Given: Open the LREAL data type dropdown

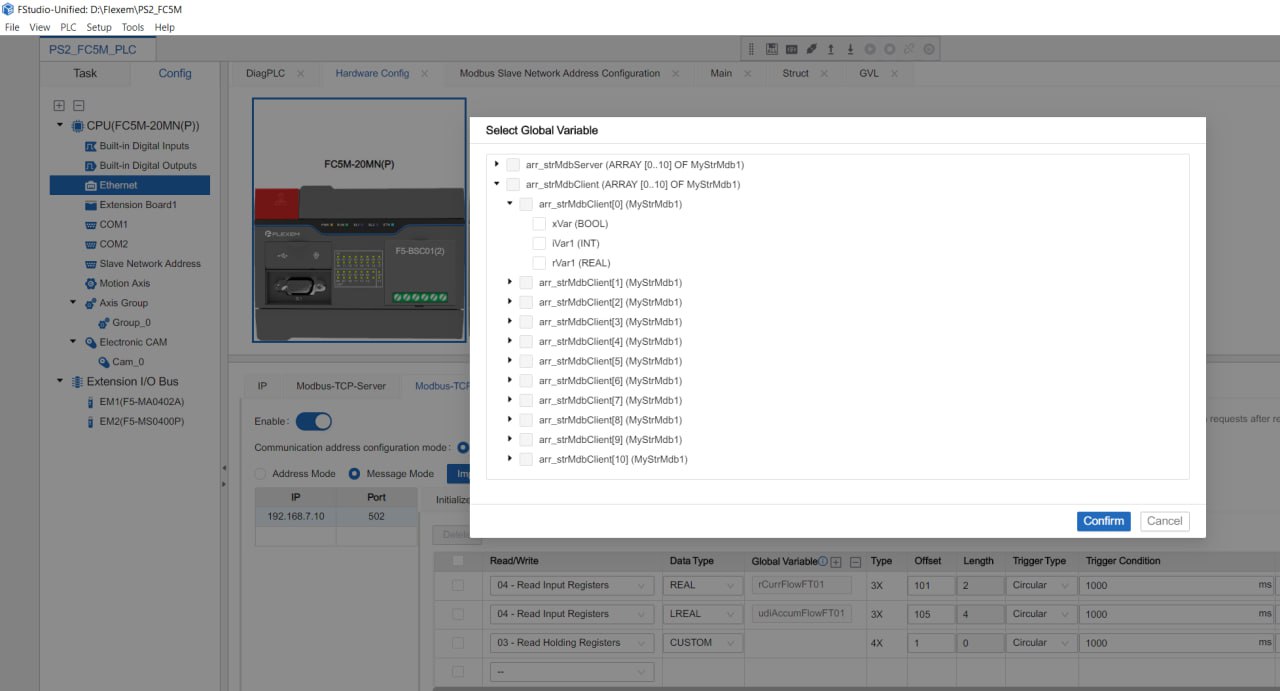Looking at the screenshot, I should click(702, 614).
